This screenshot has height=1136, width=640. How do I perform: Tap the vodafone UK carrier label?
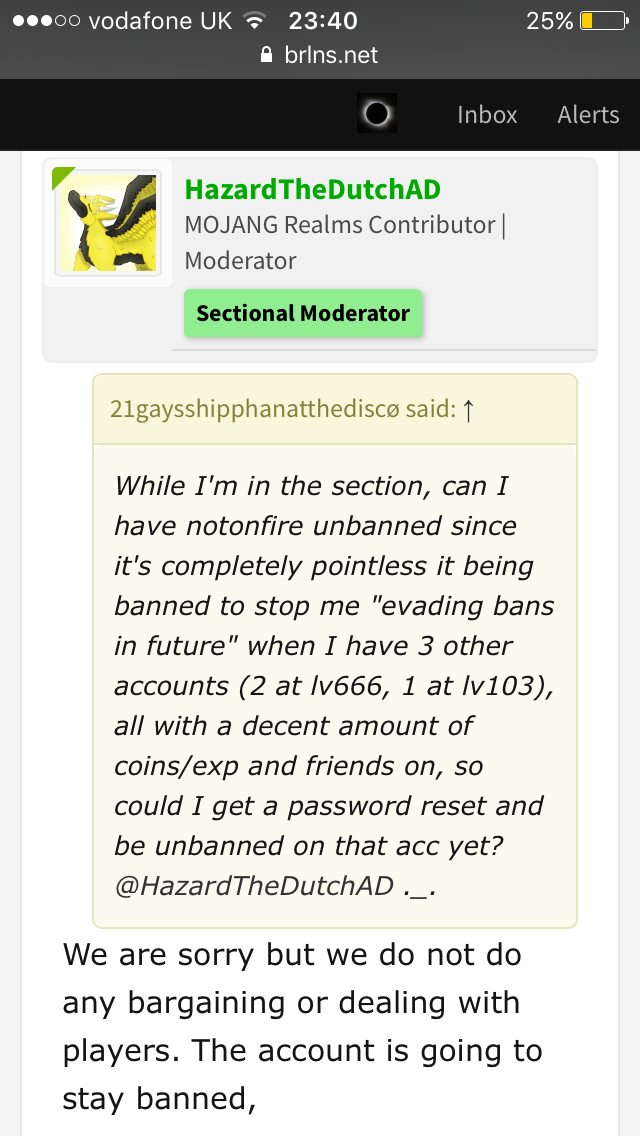(160, 20)
